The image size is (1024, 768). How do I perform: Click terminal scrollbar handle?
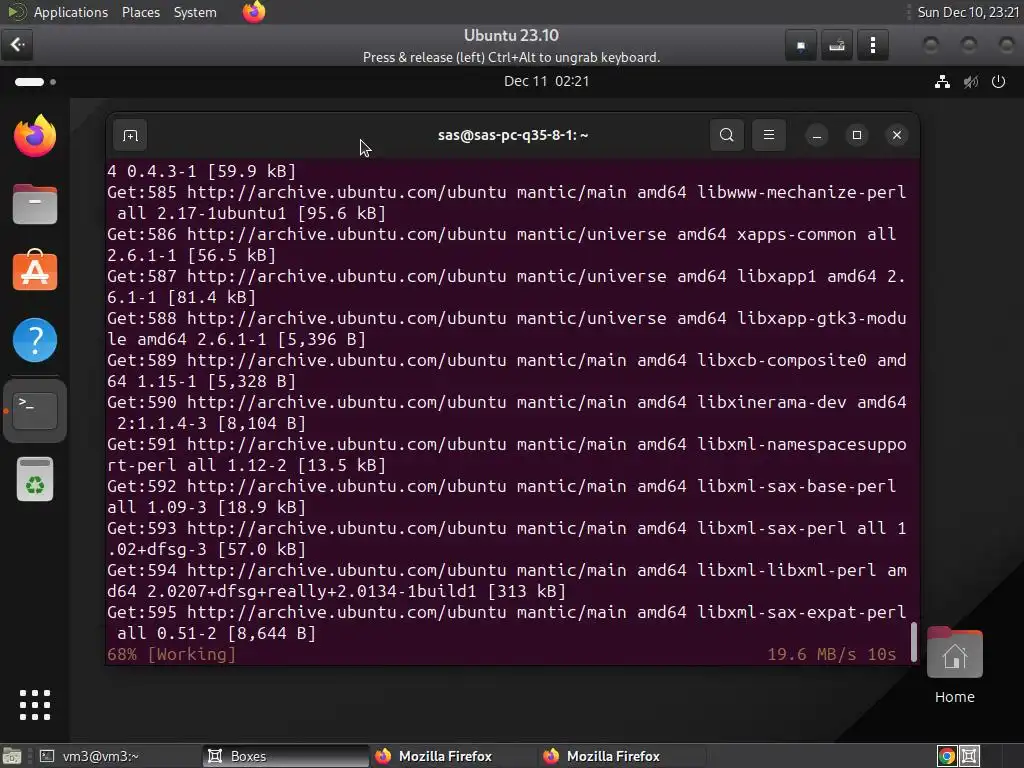[x=913, y=641]
